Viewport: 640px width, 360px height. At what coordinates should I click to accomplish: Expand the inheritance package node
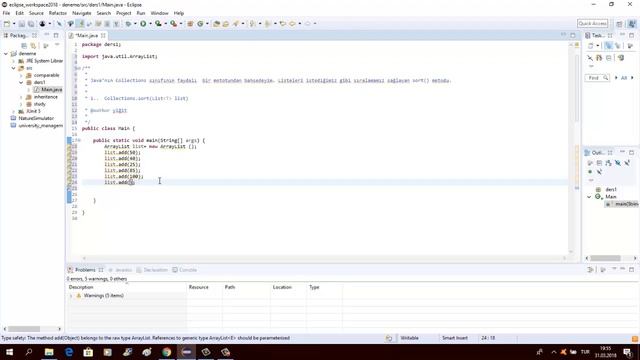pyautogui.click(x=21, y=97)
